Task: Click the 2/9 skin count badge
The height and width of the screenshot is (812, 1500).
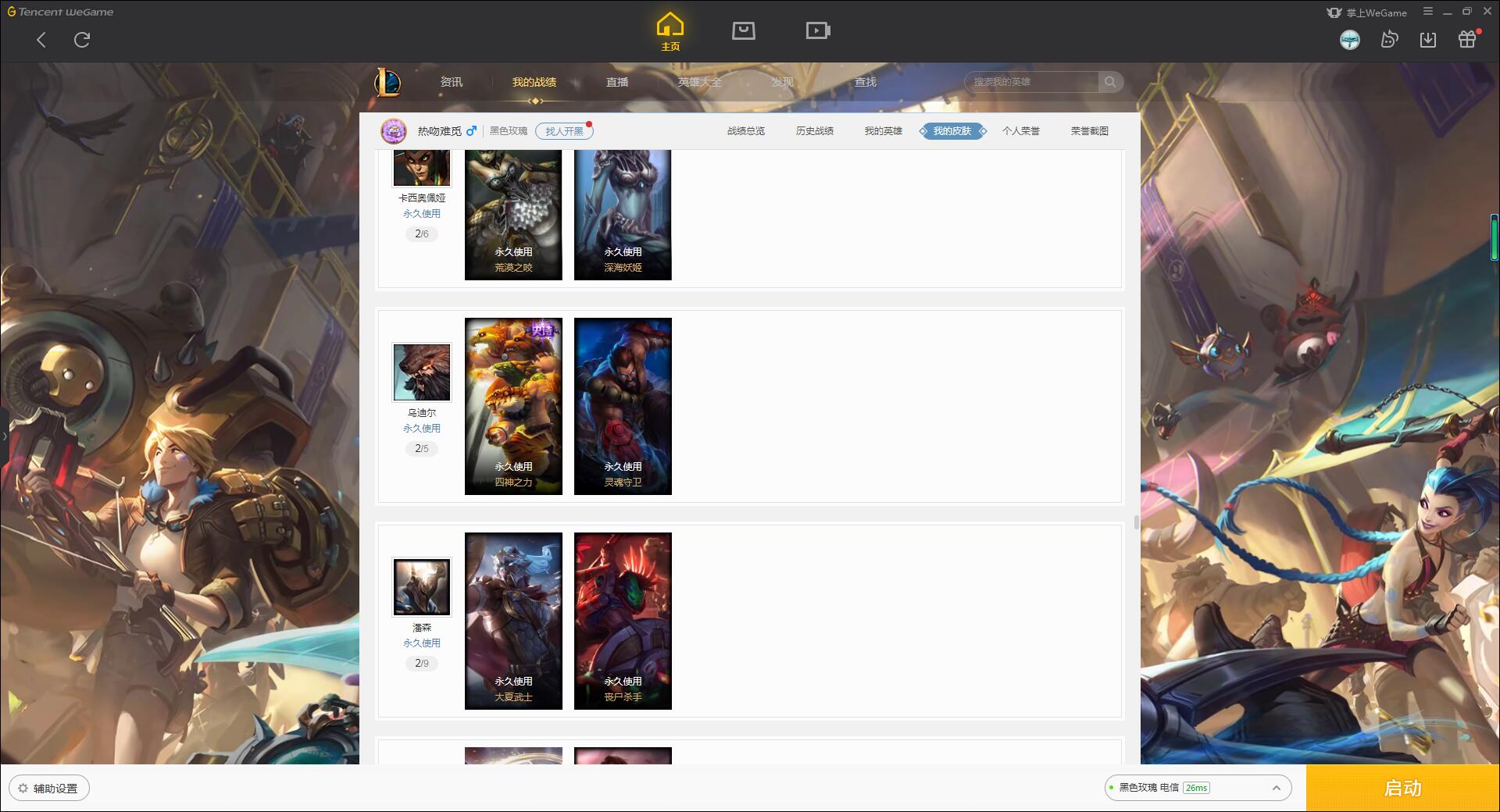Action: (x=422, y=663)
